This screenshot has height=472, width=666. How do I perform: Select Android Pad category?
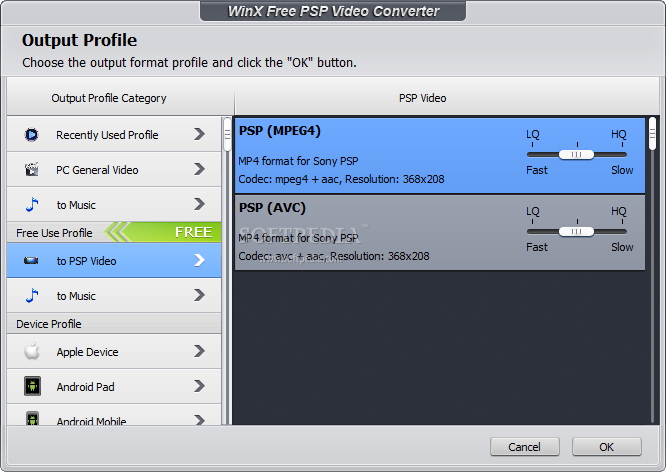[x=114, y=386]
